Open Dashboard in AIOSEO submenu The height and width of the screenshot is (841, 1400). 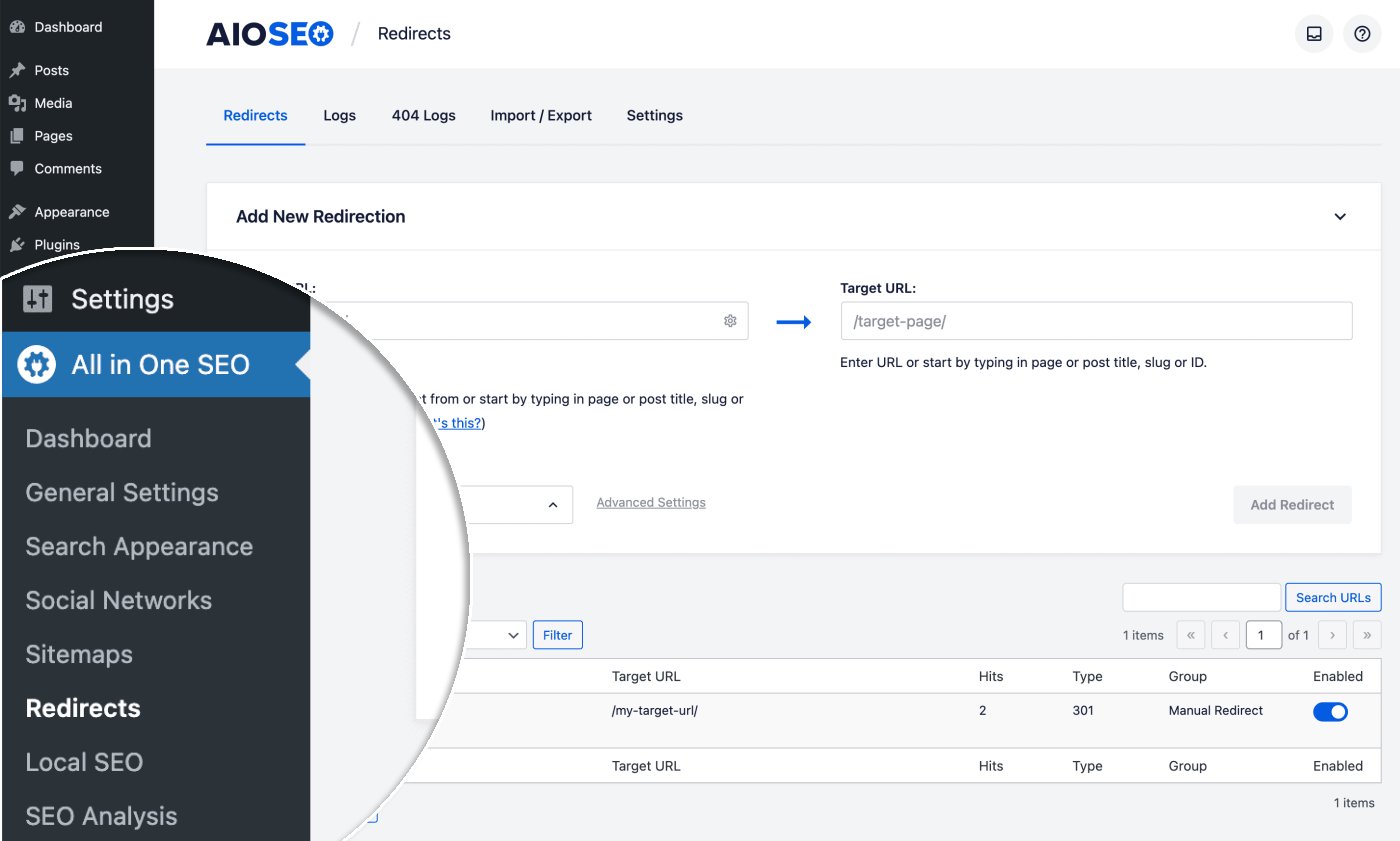89,439
